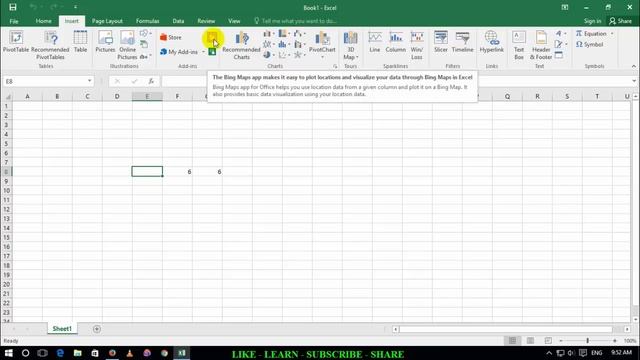Image resolution: width=640 pixels, height=360 pixels.
Task: Click the People Graph add-in icon
Action: (x=212, y=52)
